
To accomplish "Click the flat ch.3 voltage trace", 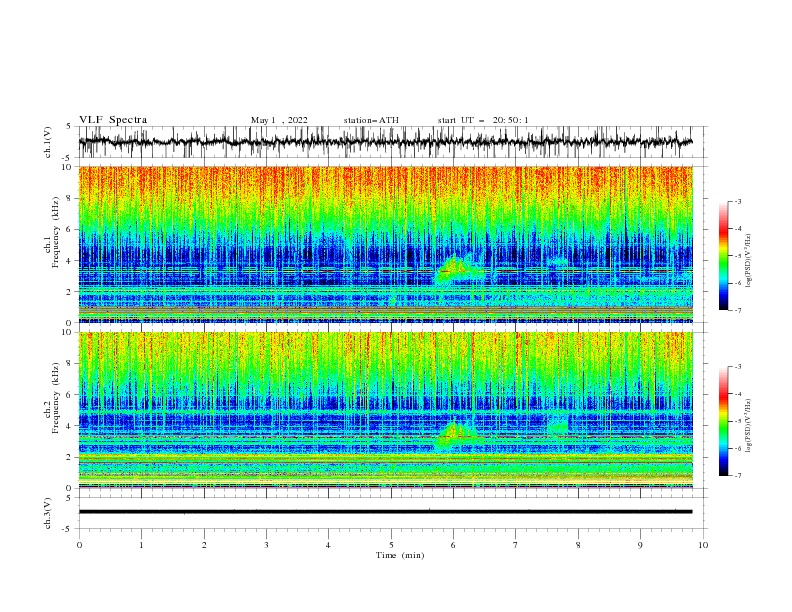I will [385, 512].
